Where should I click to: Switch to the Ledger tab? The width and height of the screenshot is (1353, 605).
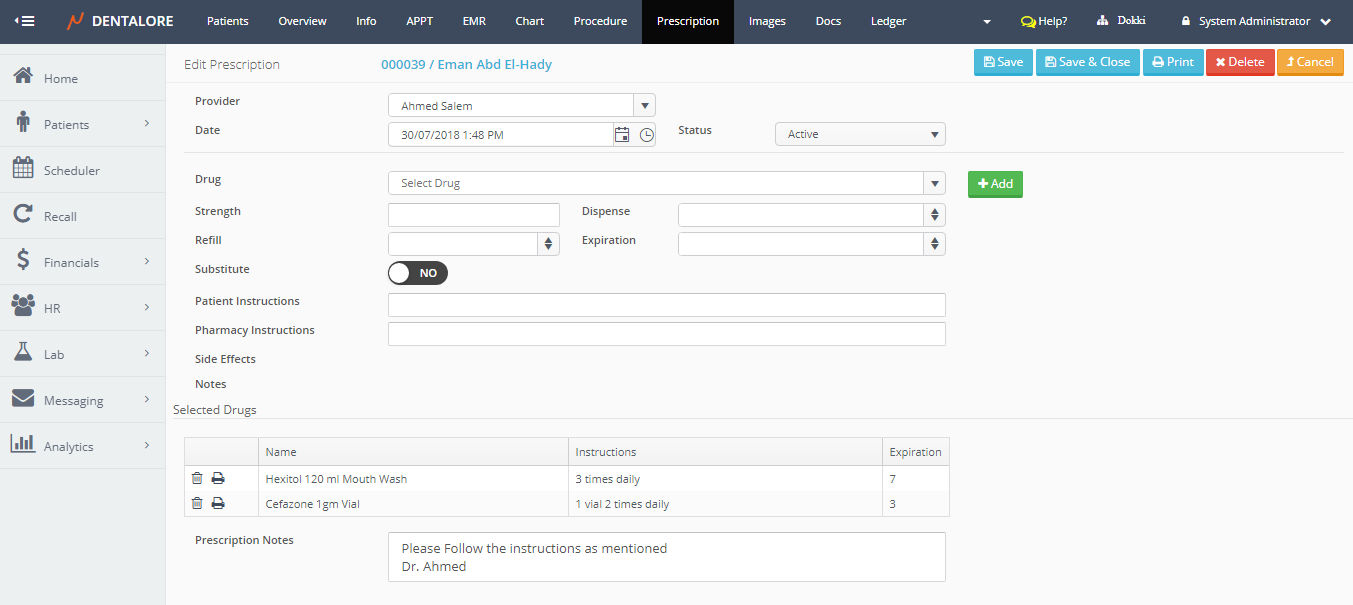pyautogui.click(x=888, y=21)
